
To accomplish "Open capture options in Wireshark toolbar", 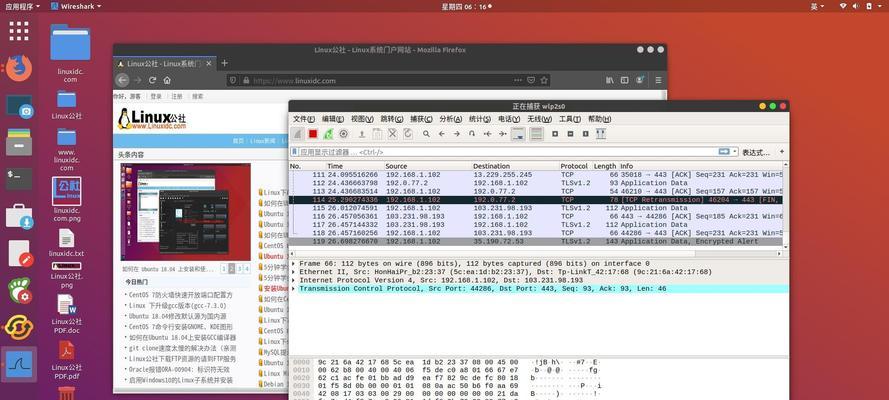I will [343, 134].
